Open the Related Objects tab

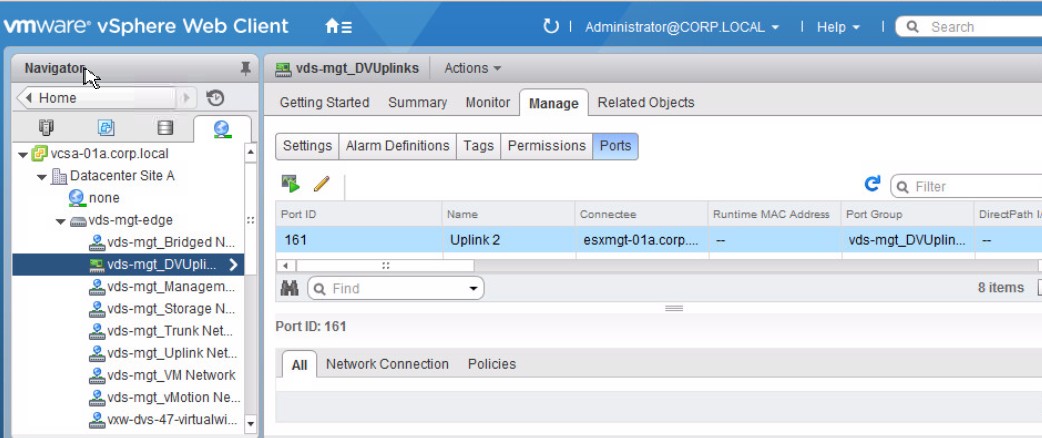coord(646,102)
